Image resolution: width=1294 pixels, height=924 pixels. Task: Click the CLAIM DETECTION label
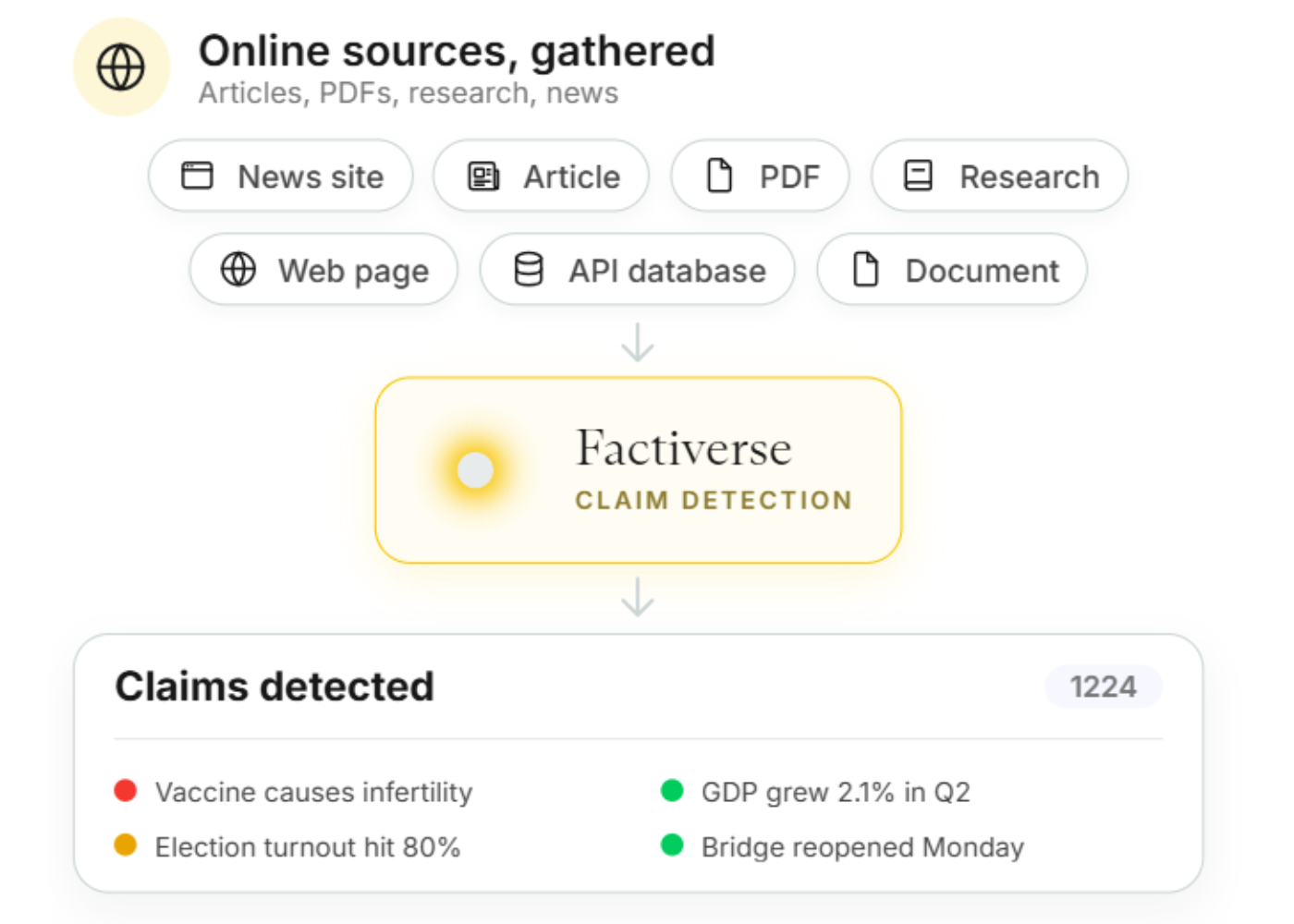[x=714, y=500]
